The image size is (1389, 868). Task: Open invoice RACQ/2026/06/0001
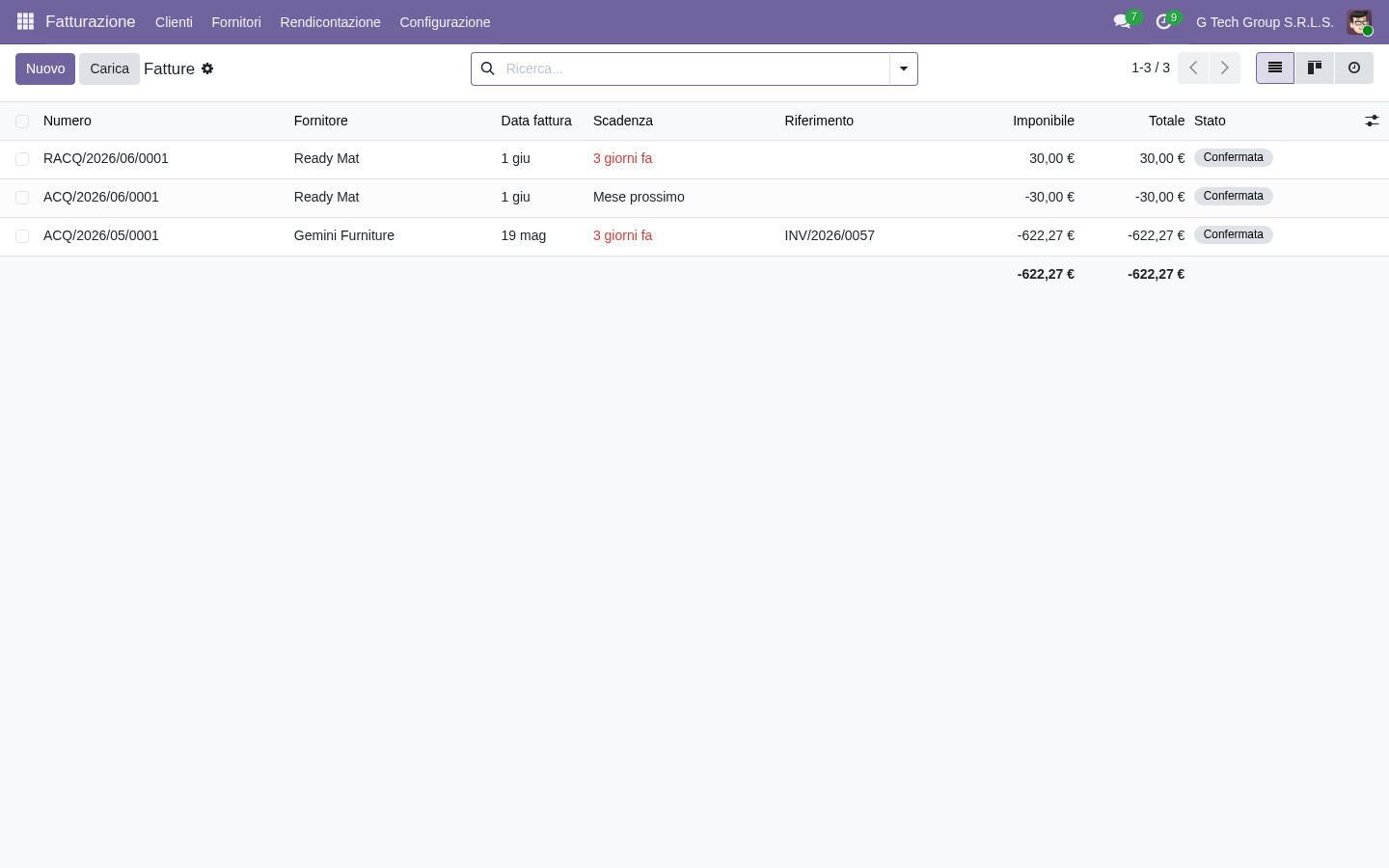click(x=106, y=158)
